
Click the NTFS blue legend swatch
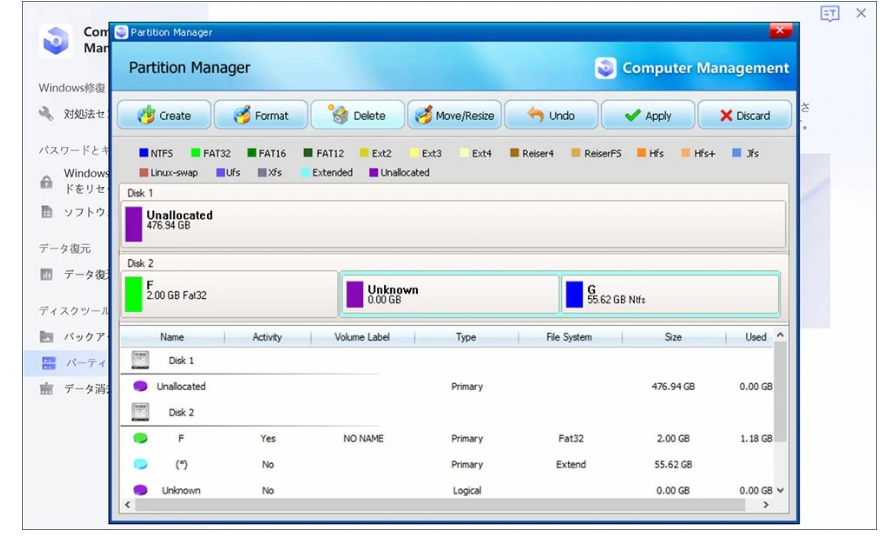click(144, 154)
